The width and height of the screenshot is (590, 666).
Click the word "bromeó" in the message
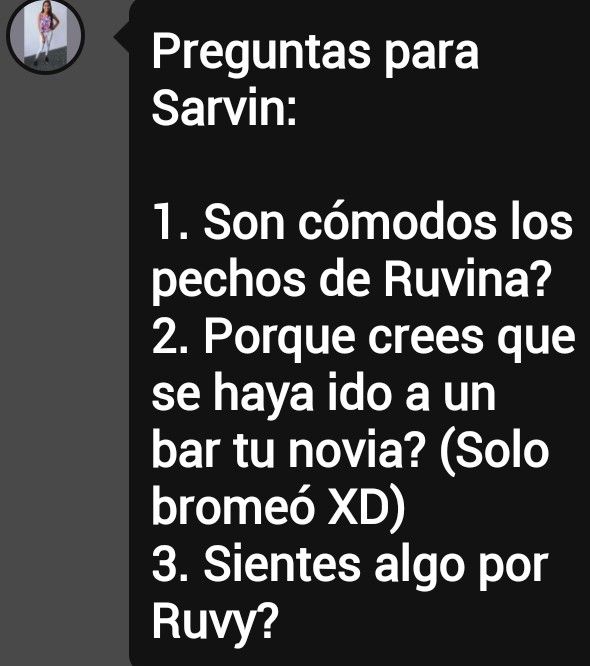(x=232, y=505)
